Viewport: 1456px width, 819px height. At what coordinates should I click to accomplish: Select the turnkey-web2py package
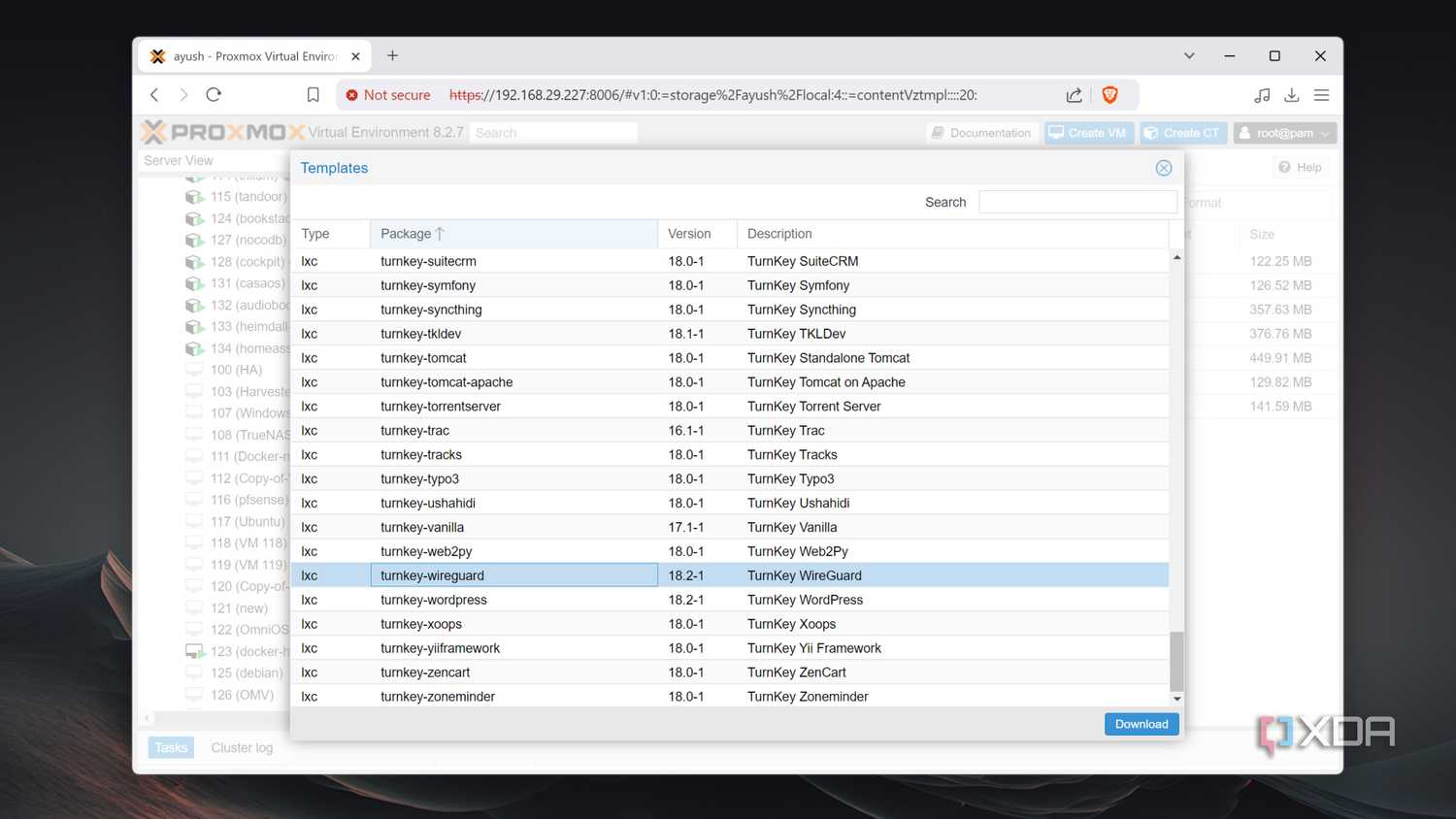(x=426, y=552)
